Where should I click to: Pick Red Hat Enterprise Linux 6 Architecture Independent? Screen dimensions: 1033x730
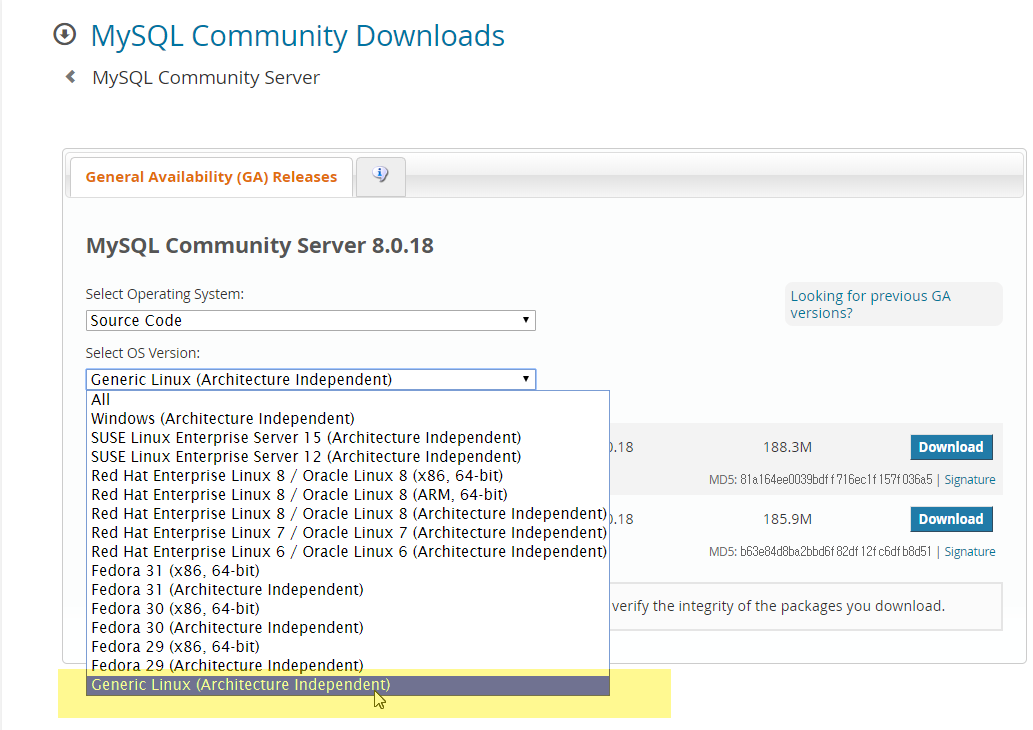coord(348,552)
